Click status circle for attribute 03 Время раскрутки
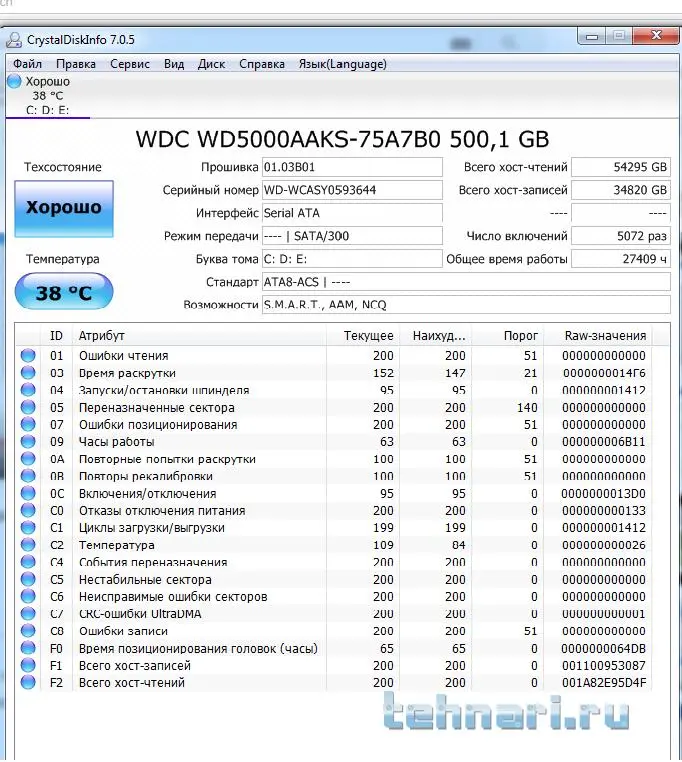This screenshot has height=762, width=682. (x=28, y=373)
